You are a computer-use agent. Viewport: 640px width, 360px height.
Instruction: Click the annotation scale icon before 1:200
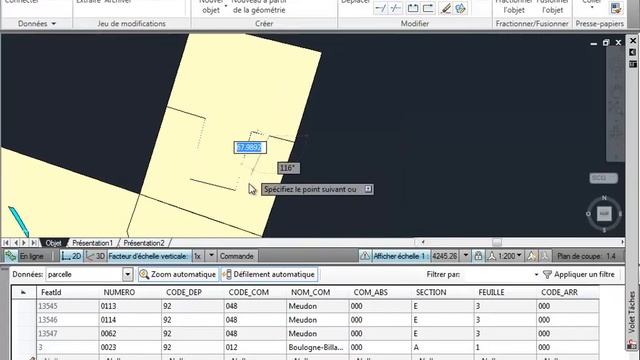tap(492, 256)
